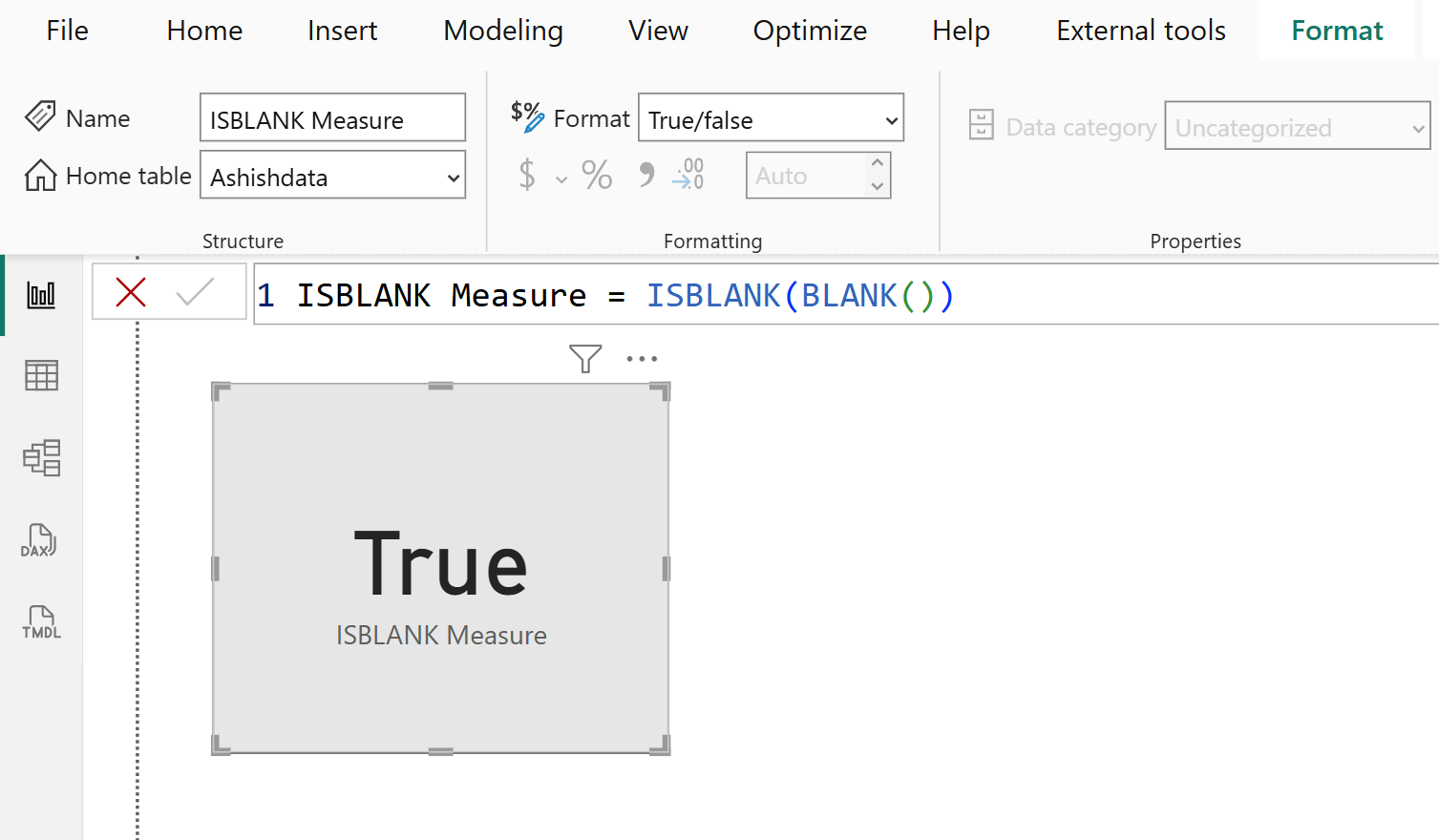Click the thousands separator (comma) formatting icon
The height and width of the screenshot is (840, 1439).
click(645, 175)
